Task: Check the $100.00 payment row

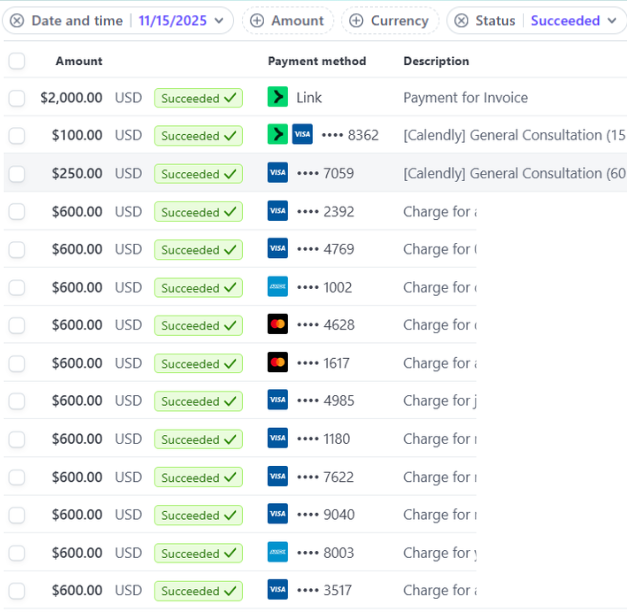Action: pyautogui.click(x=17, y=136)
